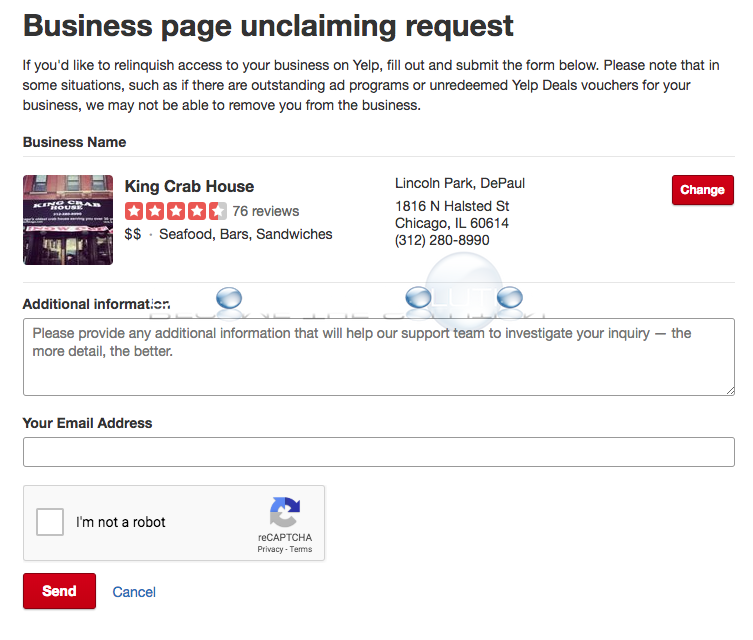Click the Chicago, IL 60614 text
The height and width of the screenshot is (640, 753).
pos(452,223)
